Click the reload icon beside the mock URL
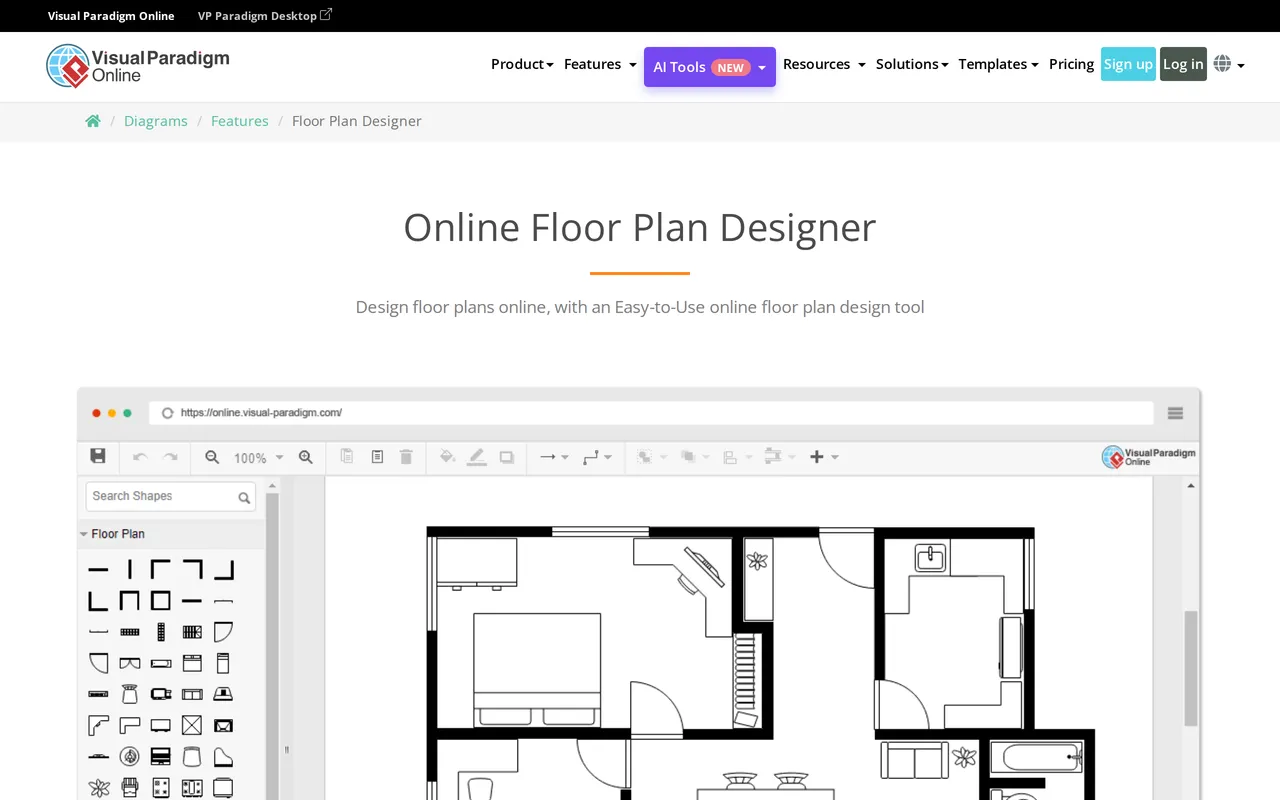The width and height of the screenshot is (1280, 800). [168, 413]
